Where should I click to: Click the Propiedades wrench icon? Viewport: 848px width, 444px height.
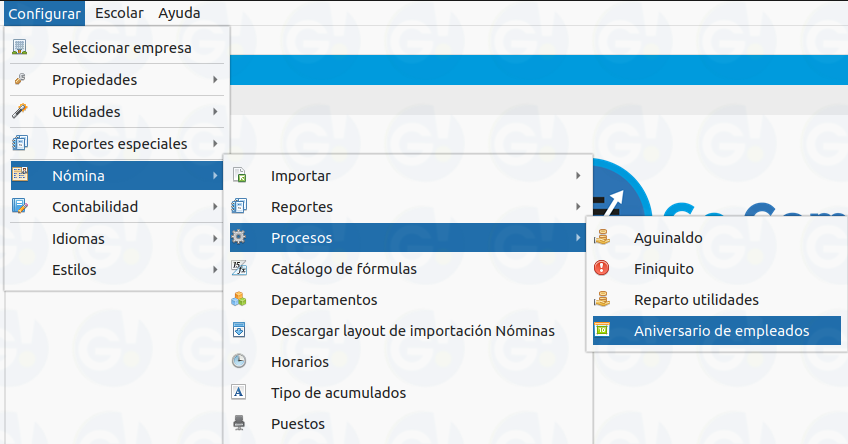(x=20, y=79)
